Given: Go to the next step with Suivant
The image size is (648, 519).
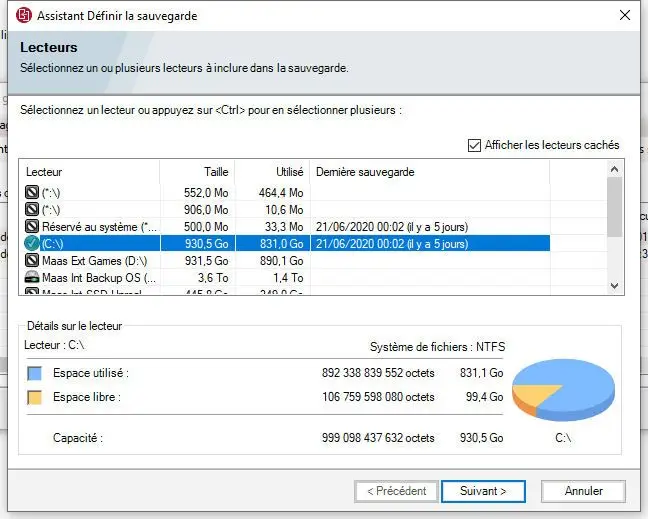Looking at the screenshot, I should pyautogui.click(x=483, y=491).
